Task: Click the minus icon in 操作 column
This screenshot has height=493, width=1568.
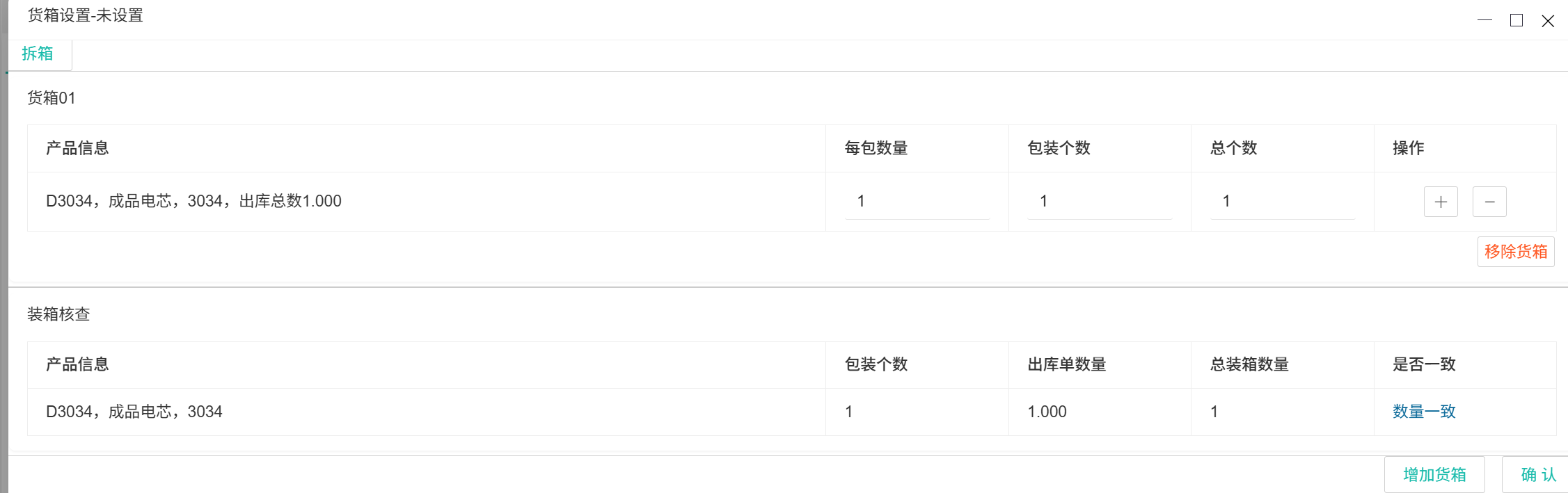Action: 1489,202
